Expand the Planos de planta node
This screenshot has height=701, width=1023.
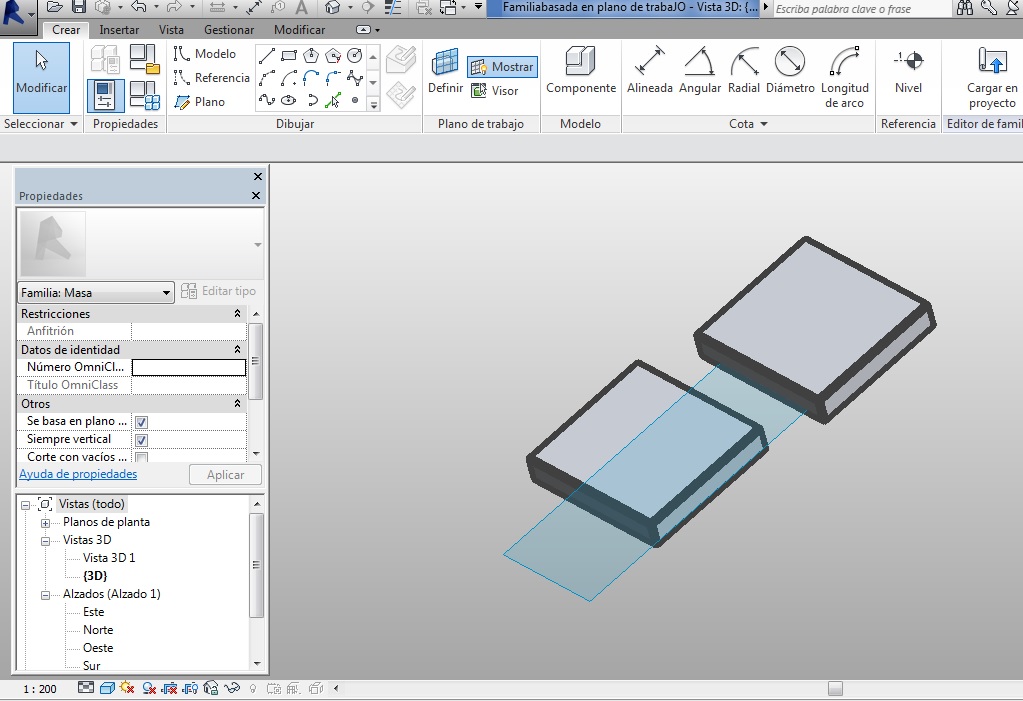[45, 523]
